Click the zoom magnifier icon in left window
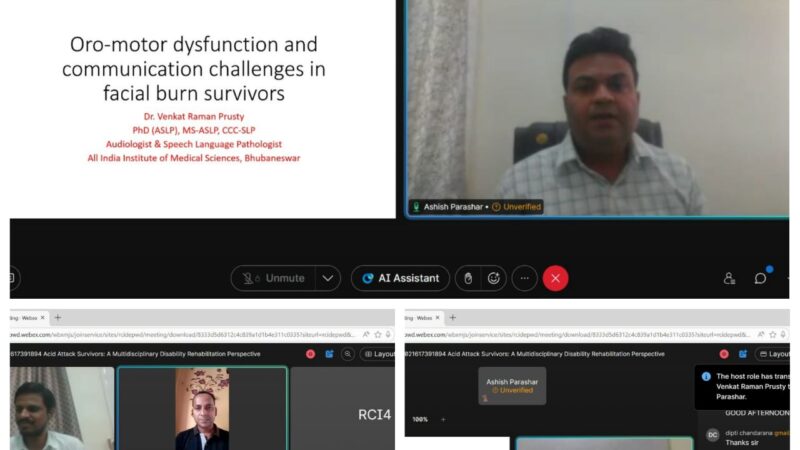 tap(347, 354)
